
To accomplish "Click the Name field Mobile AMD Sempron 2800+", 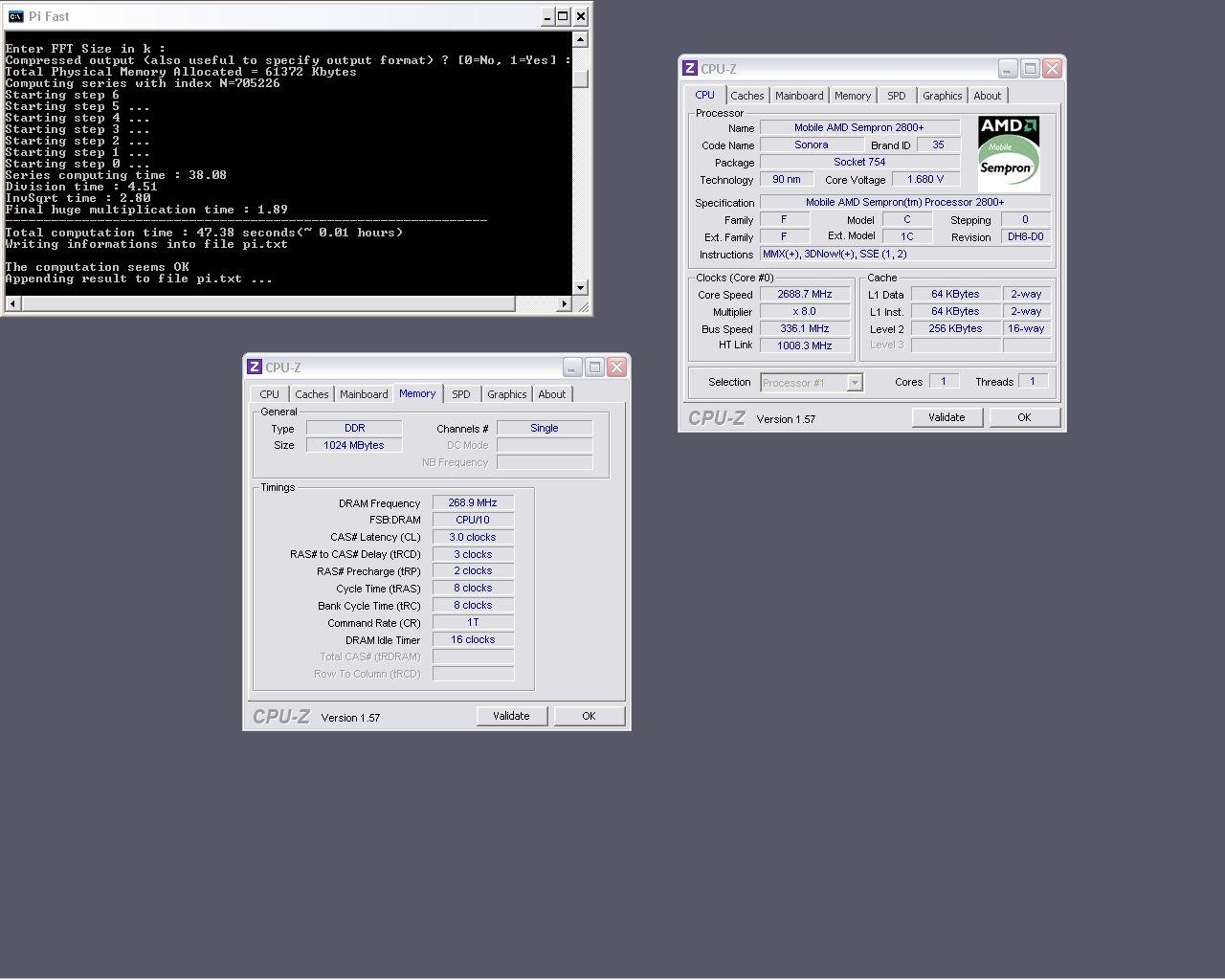I will [x=859, y=127].
